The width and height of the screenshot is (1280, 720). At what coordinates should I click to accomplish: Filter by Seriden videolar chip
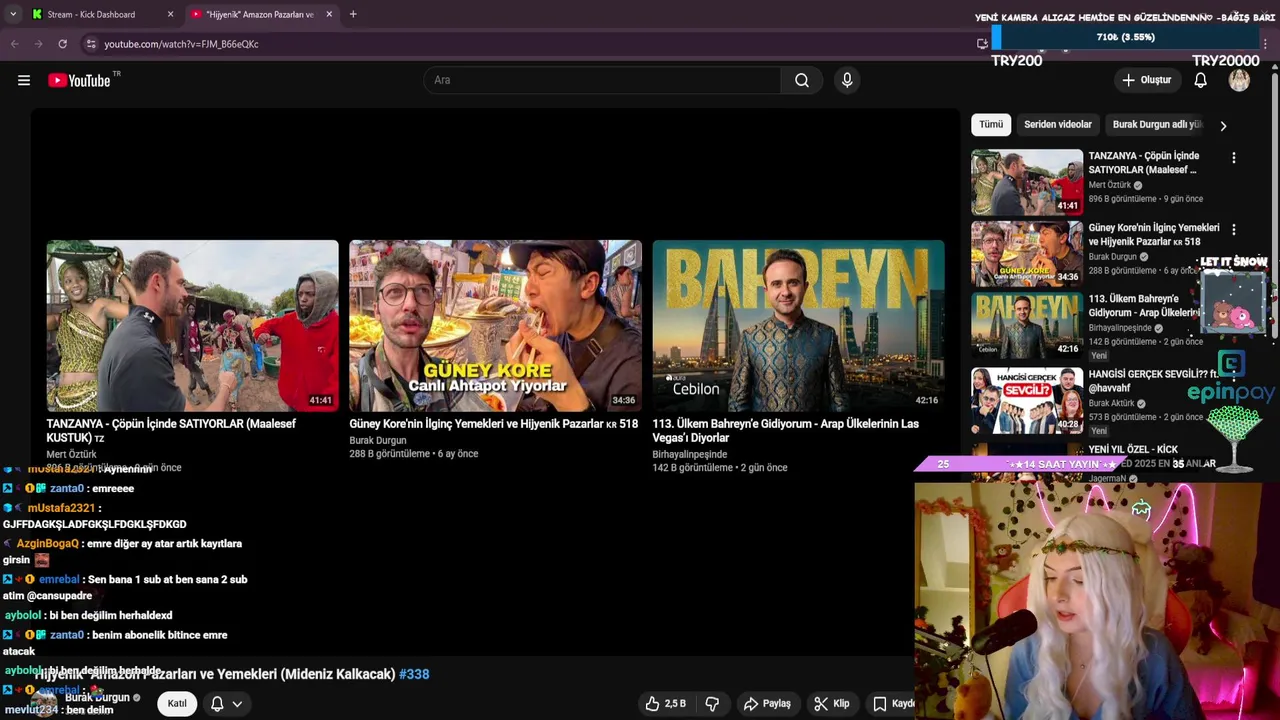click(1058, 125)
